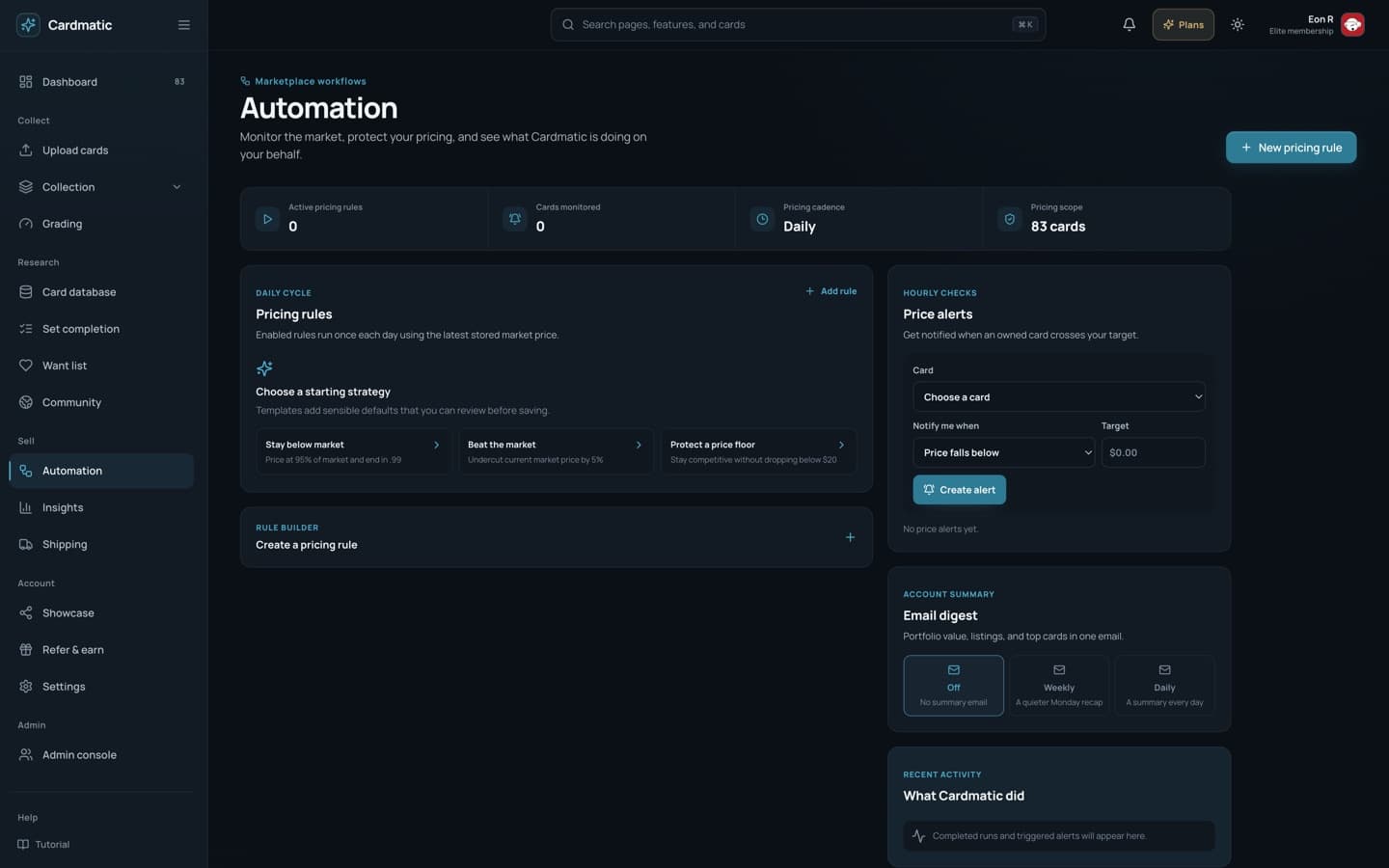Click the Collection stack icon in sidebar

coord(26,187)
